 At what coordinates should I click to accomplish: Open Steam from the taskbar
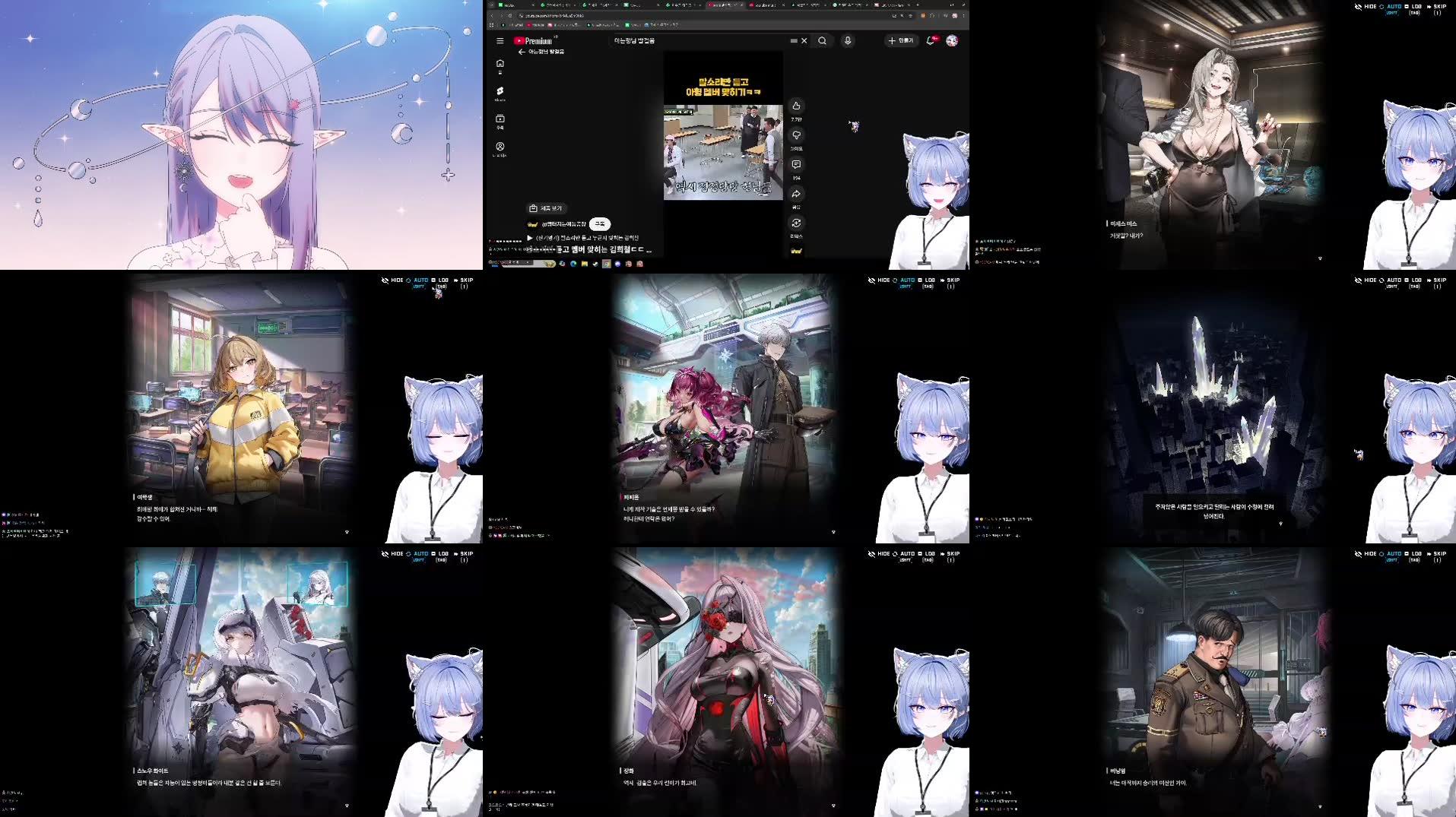tap(595, 264)
